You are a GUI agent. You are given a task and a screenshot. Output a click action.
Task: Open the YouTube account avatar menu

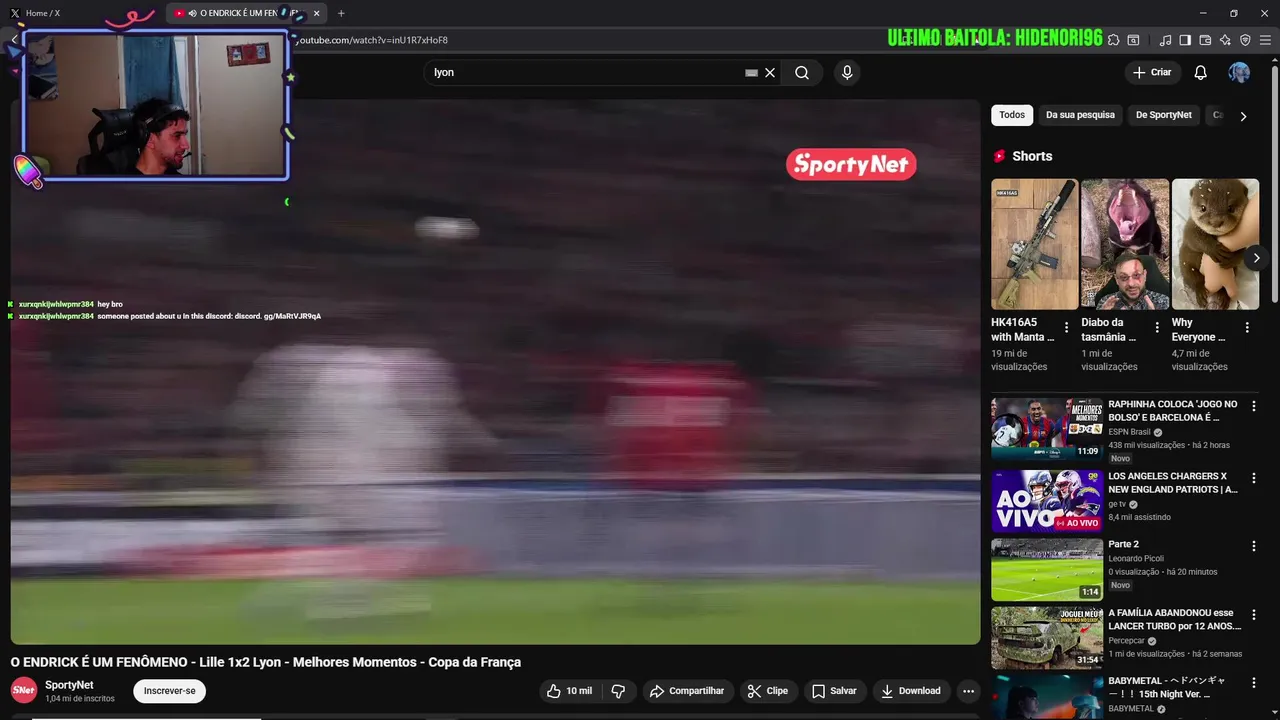1239,72
